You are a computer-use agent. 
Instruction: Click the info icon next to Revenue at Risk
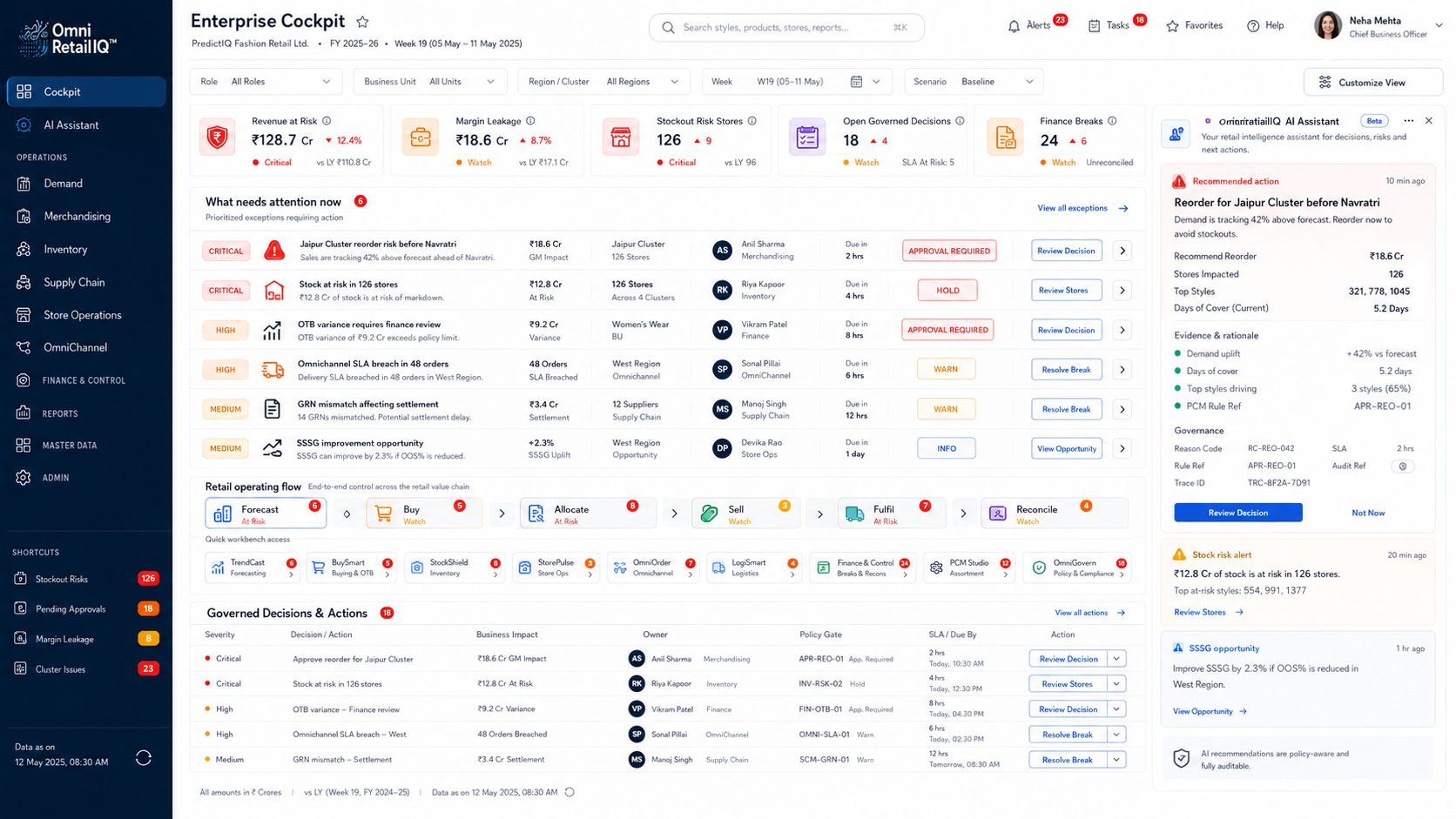pyautogui.click(x=327, y=121)
